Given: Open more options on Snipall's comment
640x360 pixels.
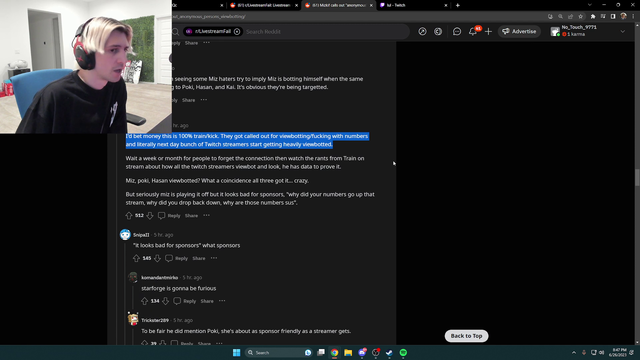Looking at the screenshot, I should pyautogui.click(x=214, y=258).
